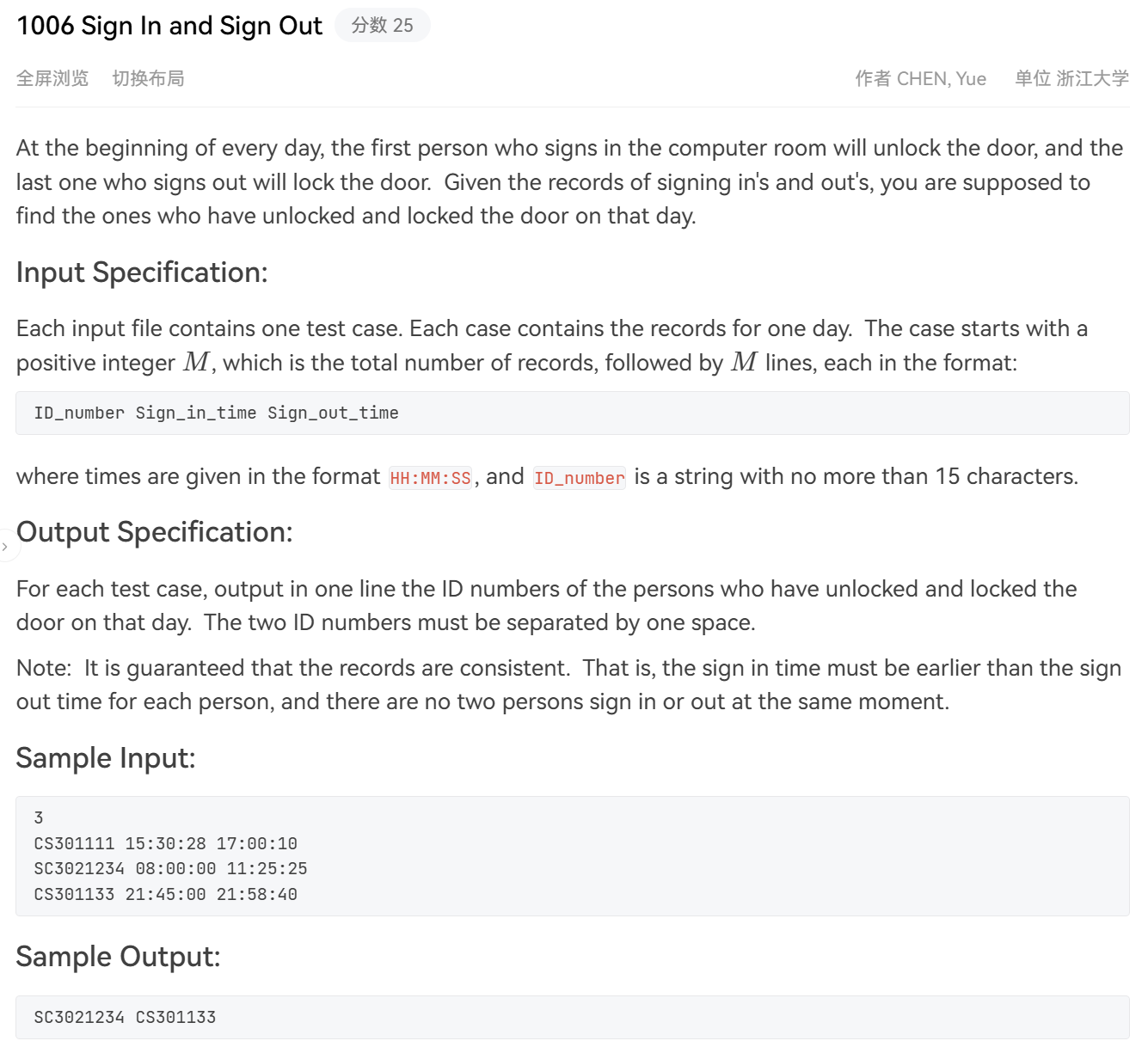Click the 全屏浏览 full-screen button
This screenshot has width=1148, height=1047.
(52, 78)
